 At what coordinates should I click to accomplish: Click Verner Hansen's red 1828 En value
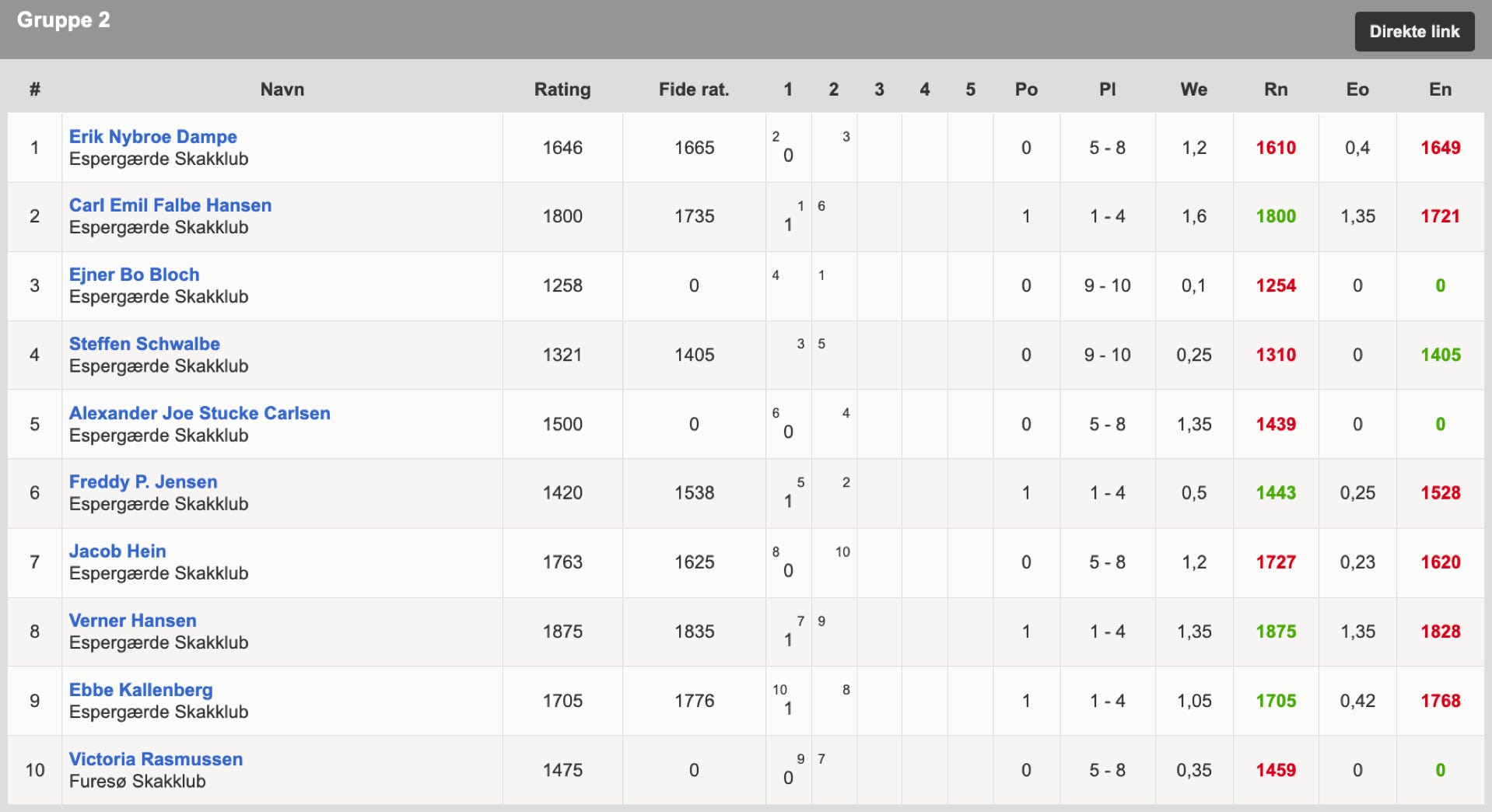point(1441,632)
